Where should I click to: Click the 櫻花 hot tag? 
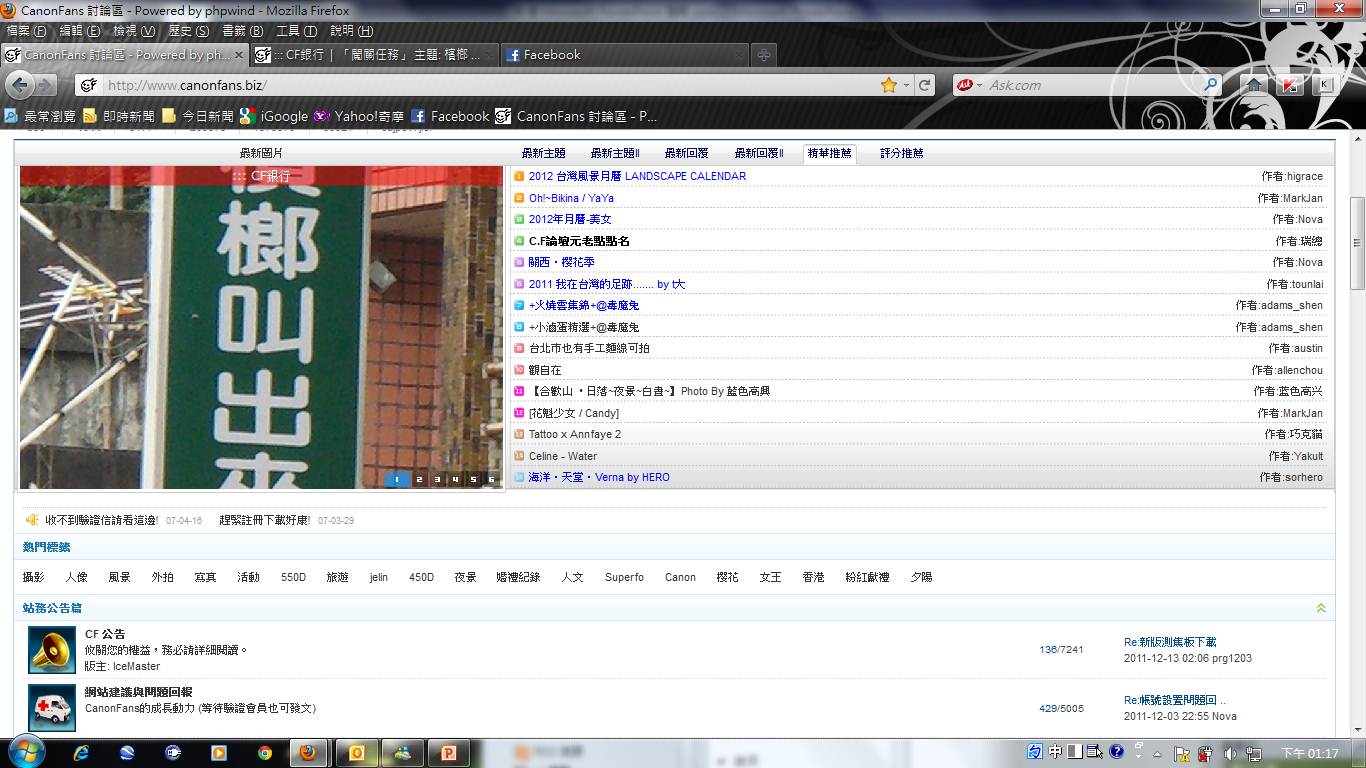click(x=727, y=577)
